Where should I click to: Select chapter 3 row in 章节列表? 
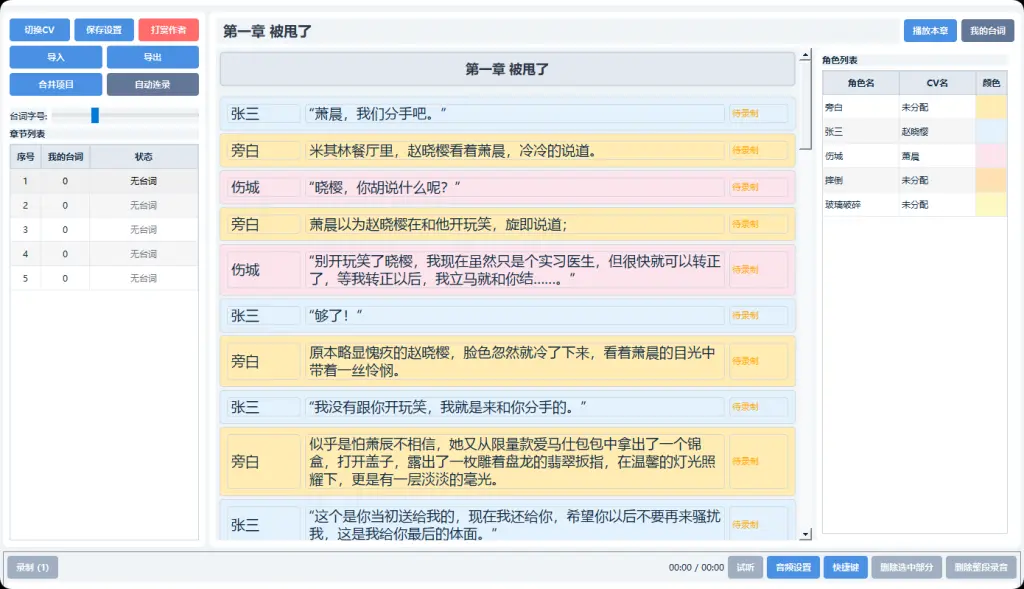pyautogui.click(x=104, y=229)
